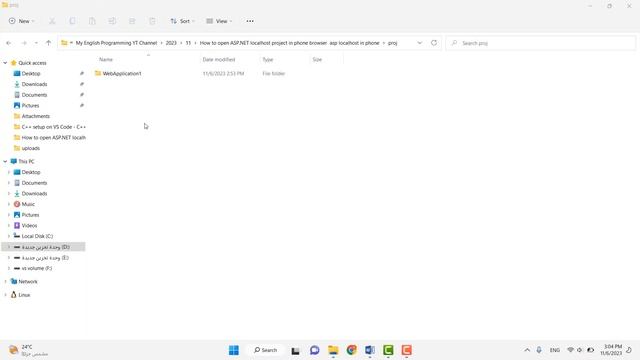Select the Attachments folder in sidebar
This screenshot has height=360, width=640.
click(x=36, y=116)
